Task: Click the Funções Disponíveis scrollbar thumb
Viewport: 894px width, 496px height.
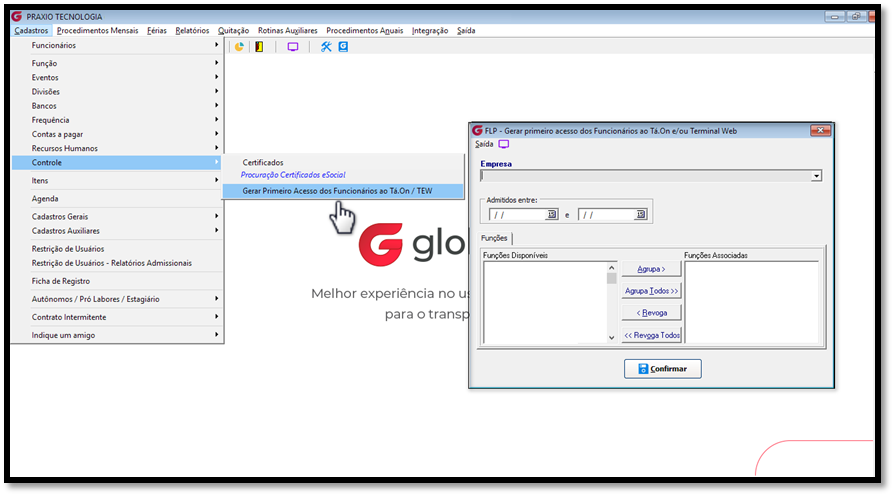Action: click(x=612, y=278)
